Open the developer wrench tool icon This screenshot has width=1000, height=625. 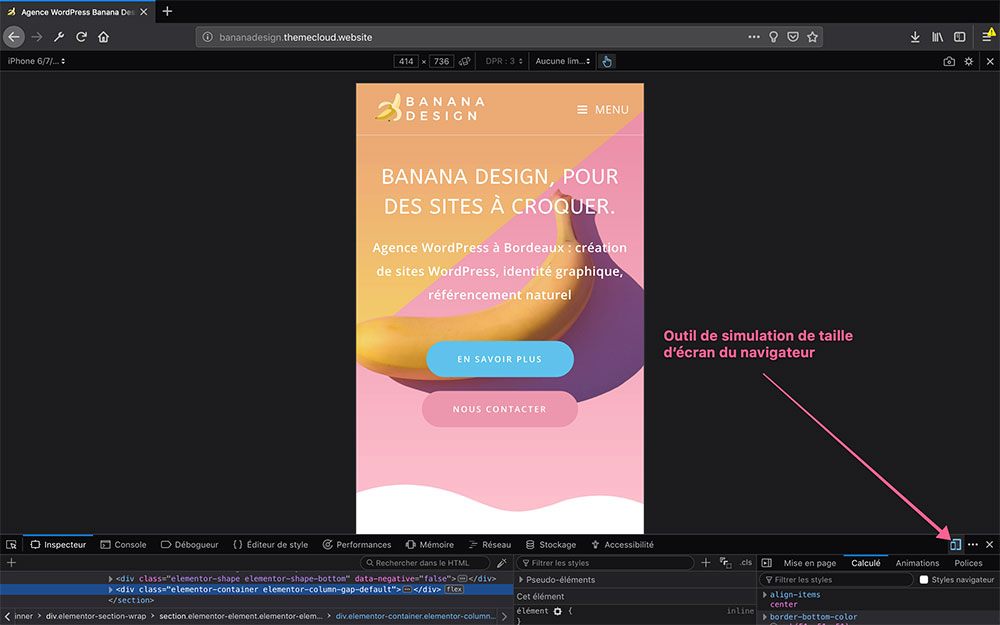tap(59, 37)
